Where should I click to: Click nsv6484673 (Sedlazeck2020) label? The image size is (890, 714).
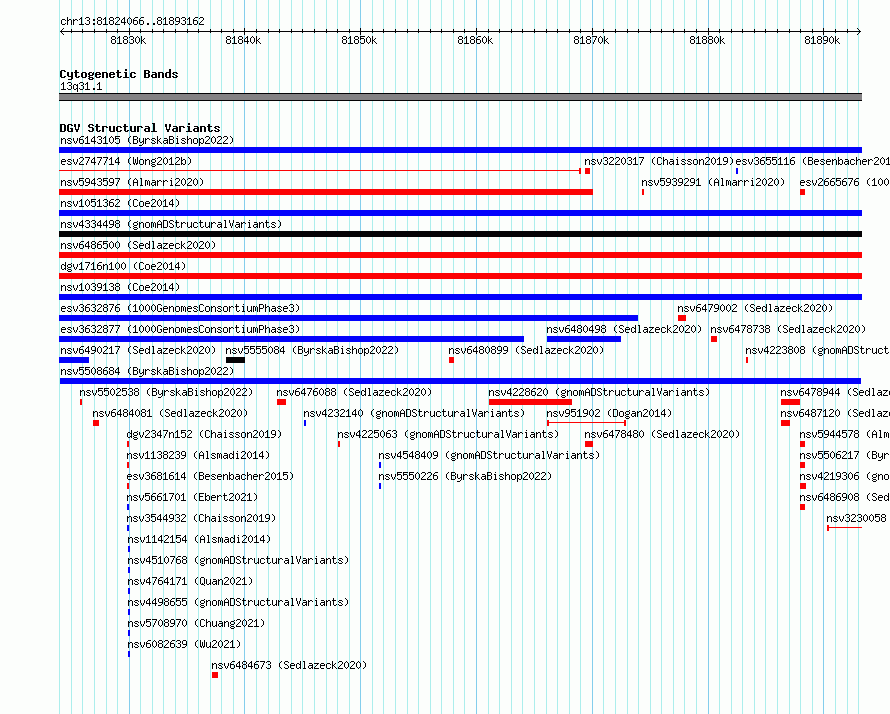click(x=289, y=665)
